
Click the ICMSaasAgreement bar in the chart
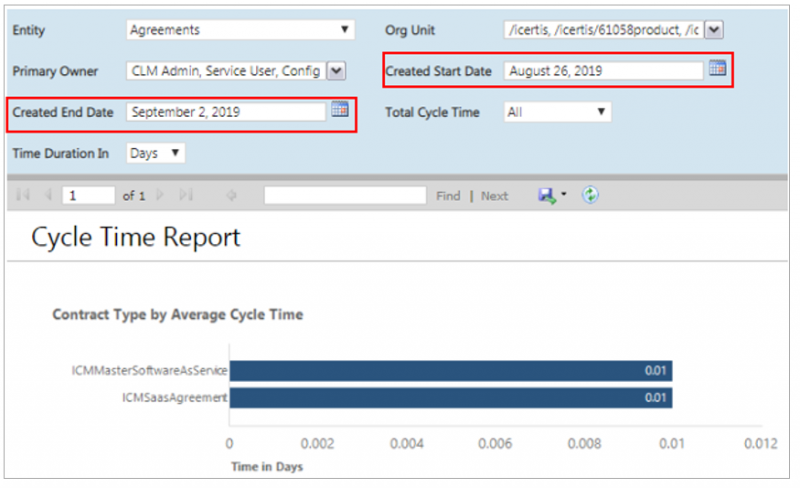point(450,398)
